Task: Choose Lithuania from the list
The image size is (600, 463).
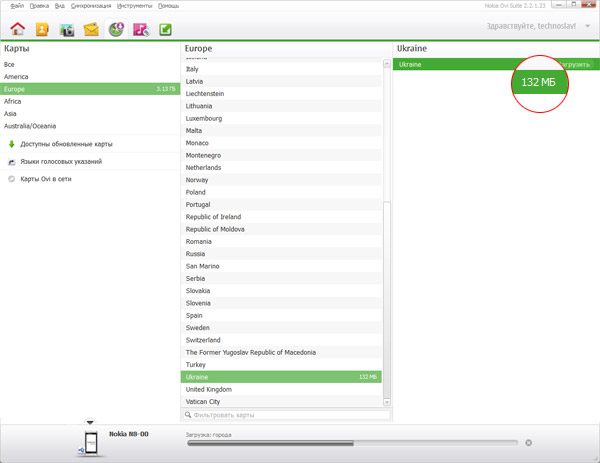Action: (x=281, y=106)
